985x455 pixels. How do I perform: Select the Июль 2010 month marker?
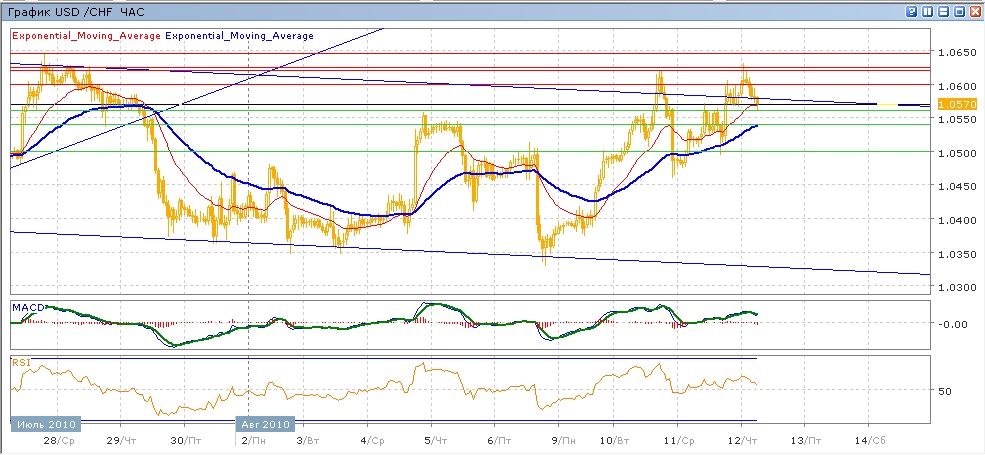pyautogui.click(x=43, y=424)
